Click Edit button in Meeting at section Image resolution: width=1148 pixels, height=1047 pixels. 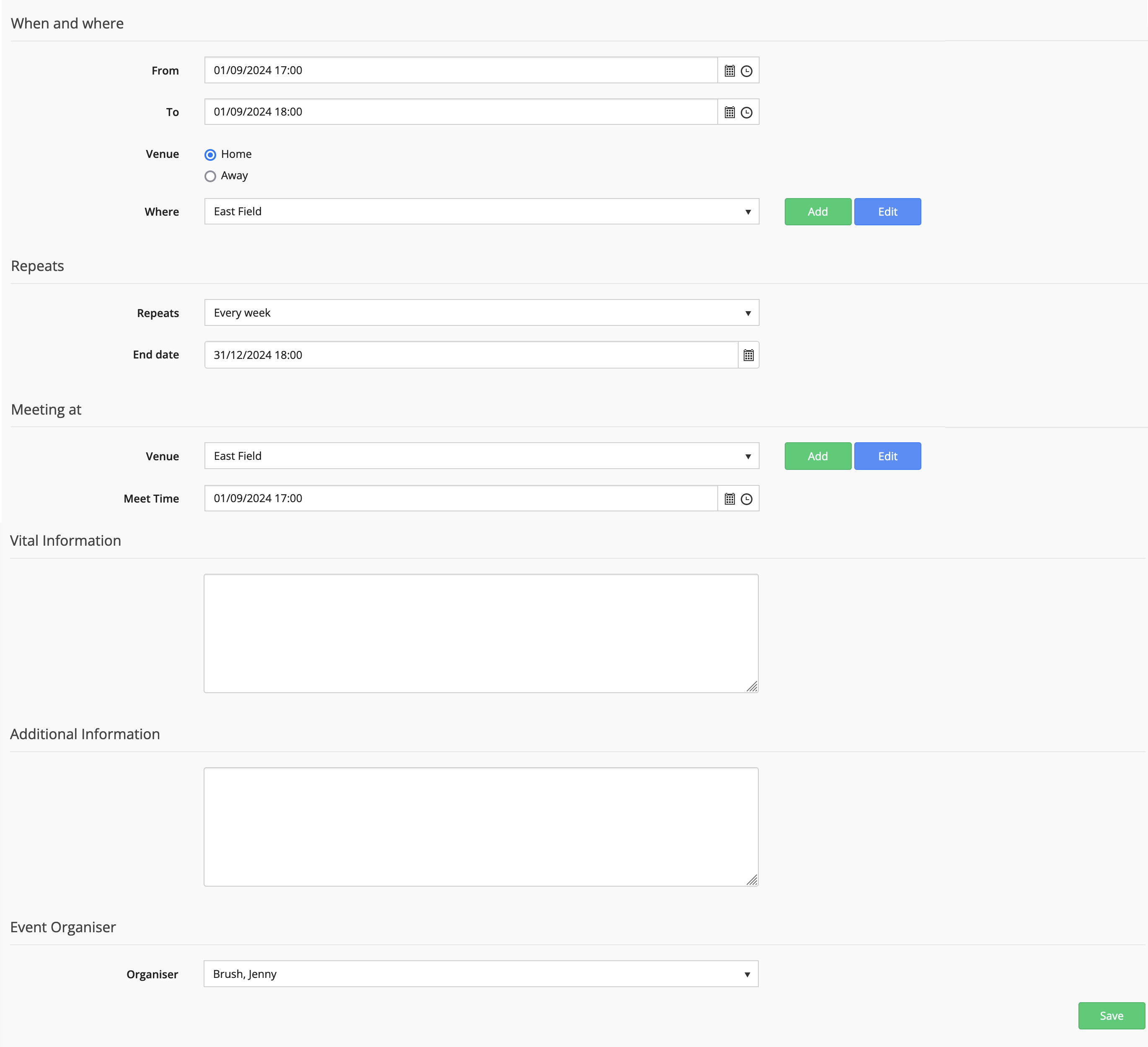pyautogui.click(x=887, y=456)
